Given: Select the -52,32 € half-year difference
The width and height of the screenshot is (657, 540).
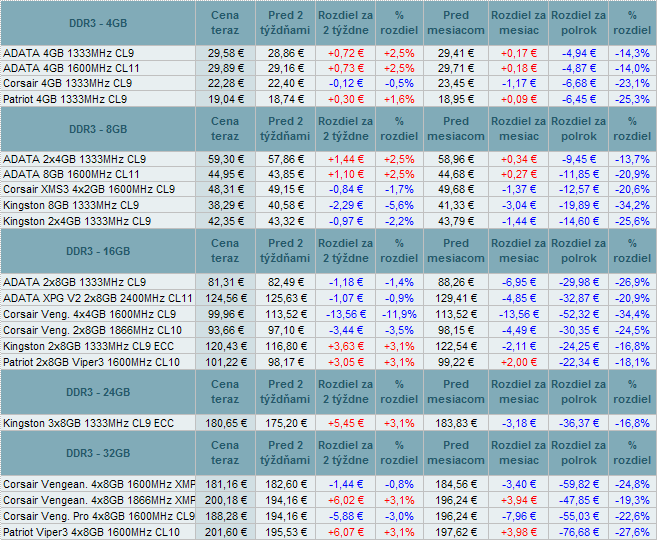Looking at the screenshot, I should (579, 314).
